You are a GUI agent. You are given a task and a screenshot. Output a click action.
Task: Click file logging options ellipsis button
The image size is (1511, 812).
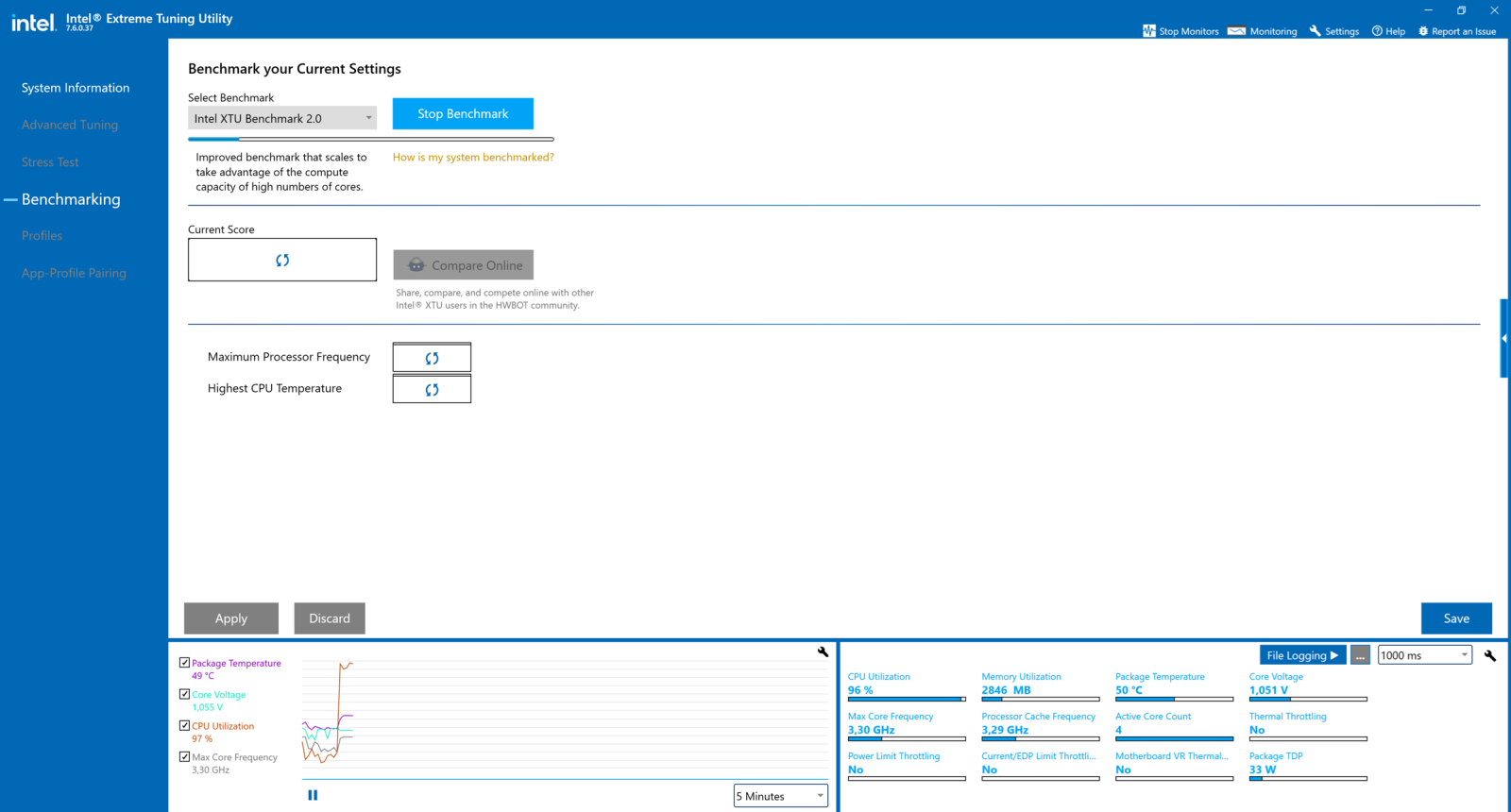click(x=1360, y=655)
